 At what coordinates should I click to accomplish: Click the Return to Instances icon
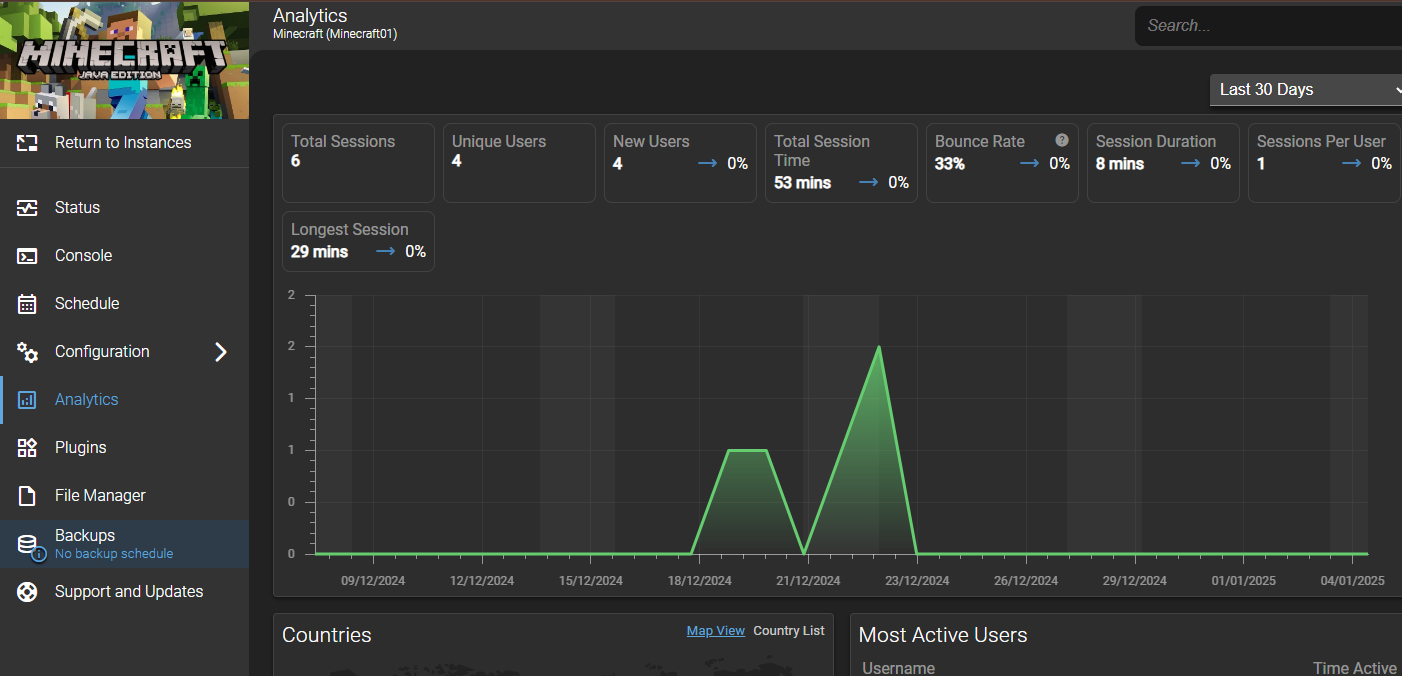[x=27, y=143]
